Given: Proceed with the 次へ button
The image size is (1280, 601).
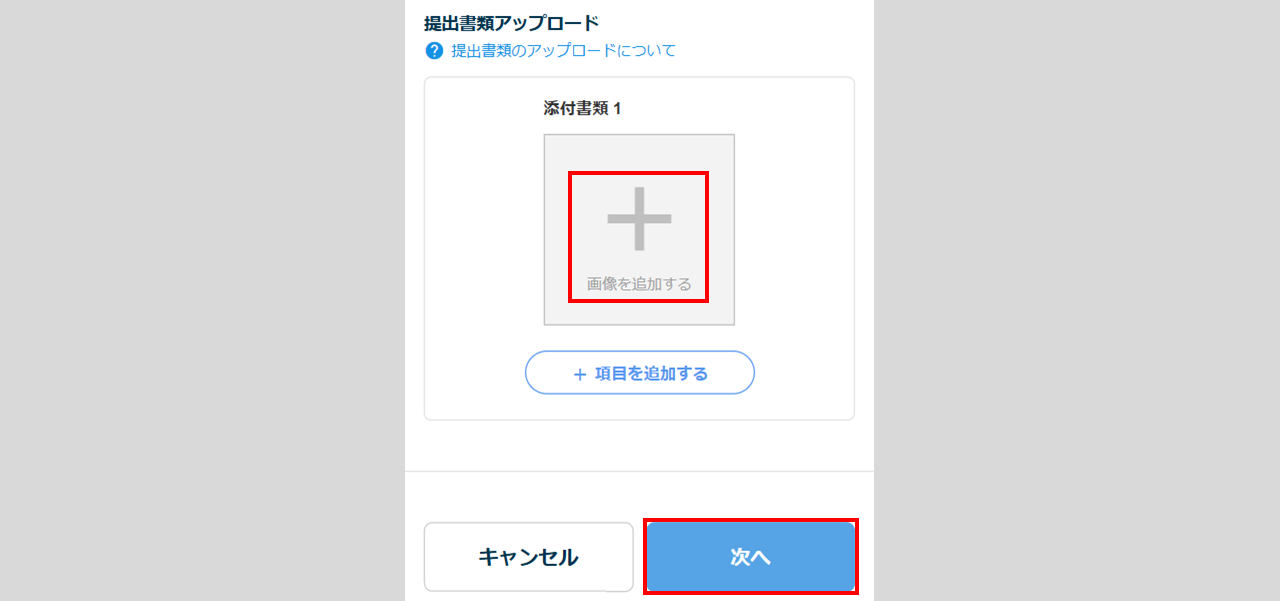Looking at the screenshot, I should pos(751,557).
